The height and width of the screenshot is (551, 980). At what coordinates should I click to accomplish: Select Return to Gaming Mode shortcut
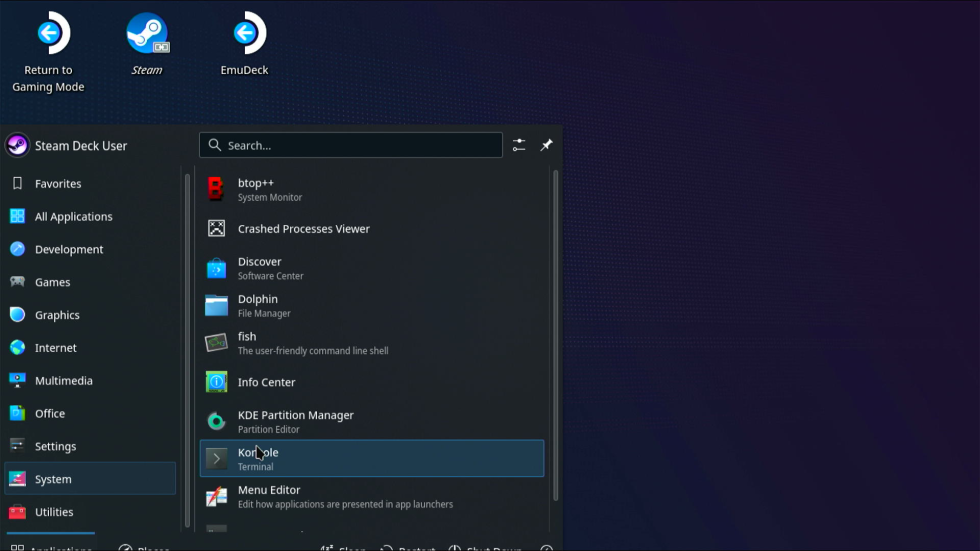(x=48, y=52)
